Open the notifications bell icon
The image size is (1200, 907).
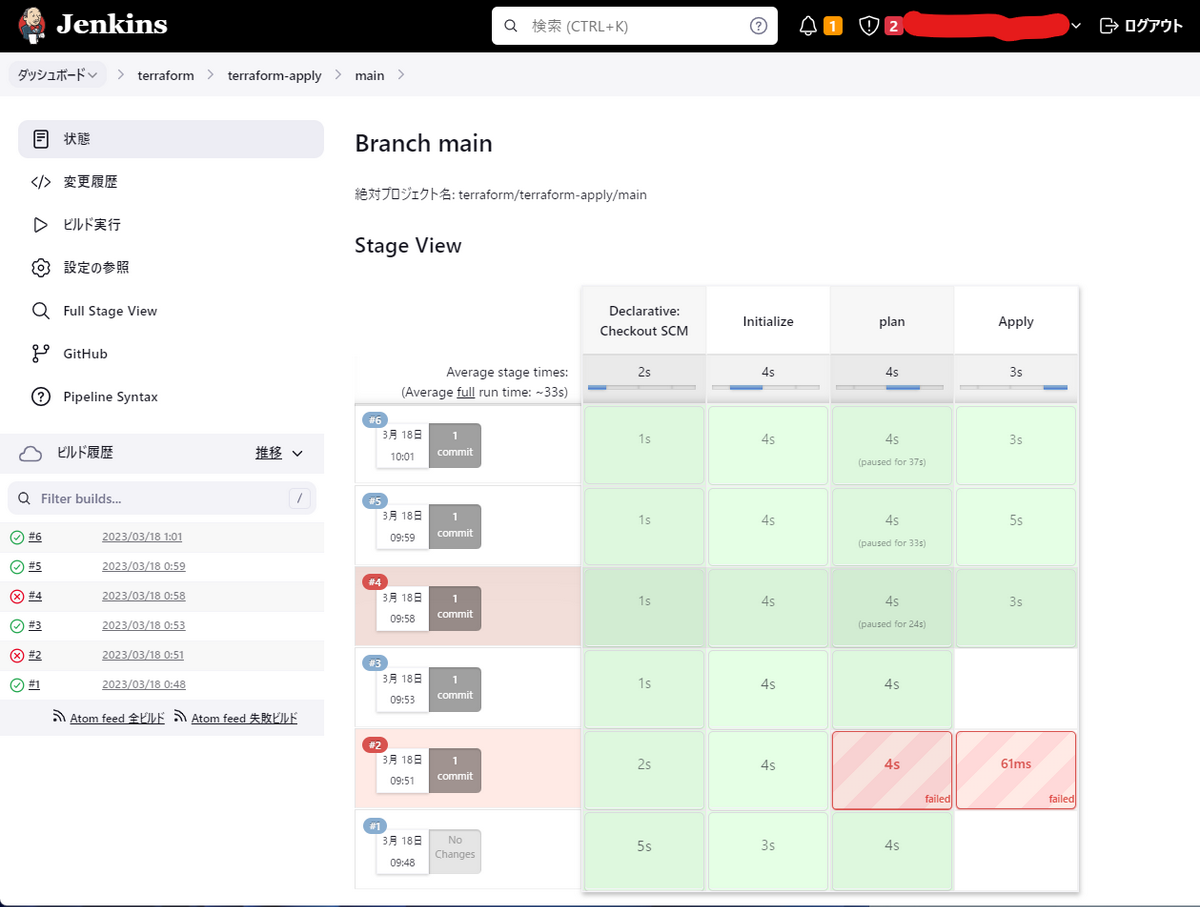pos(808,26)
